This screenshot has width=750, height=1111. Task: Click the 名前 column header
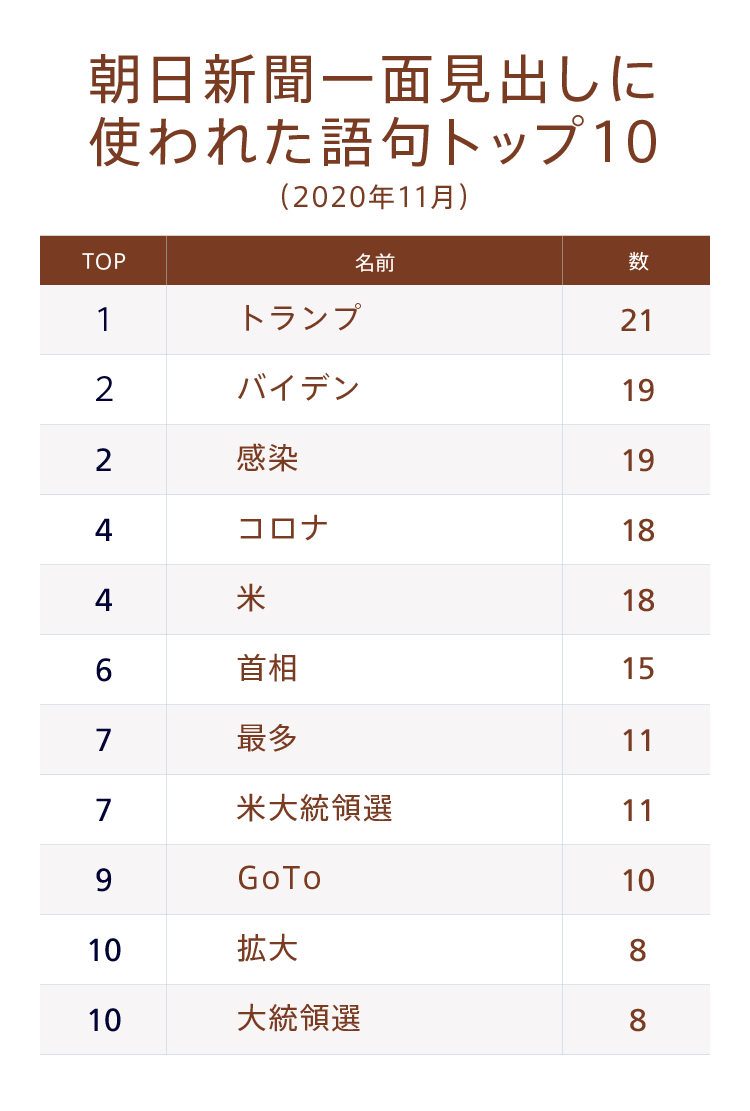(x=374, y=262)
